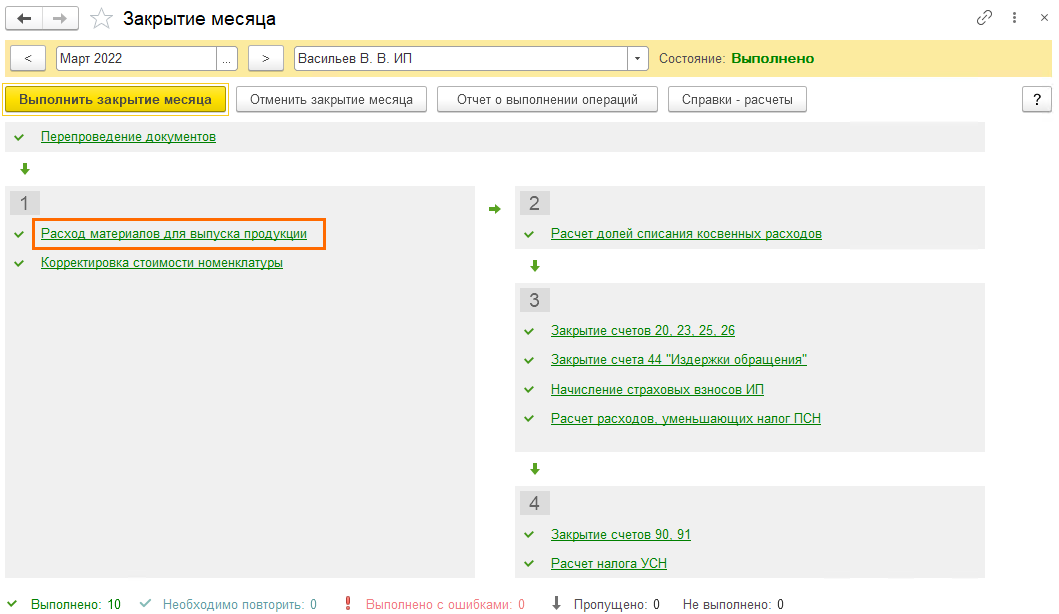Open Расчет налога УСН link
The height and width of the screenshot is (614, 1059).
point(609,563)
